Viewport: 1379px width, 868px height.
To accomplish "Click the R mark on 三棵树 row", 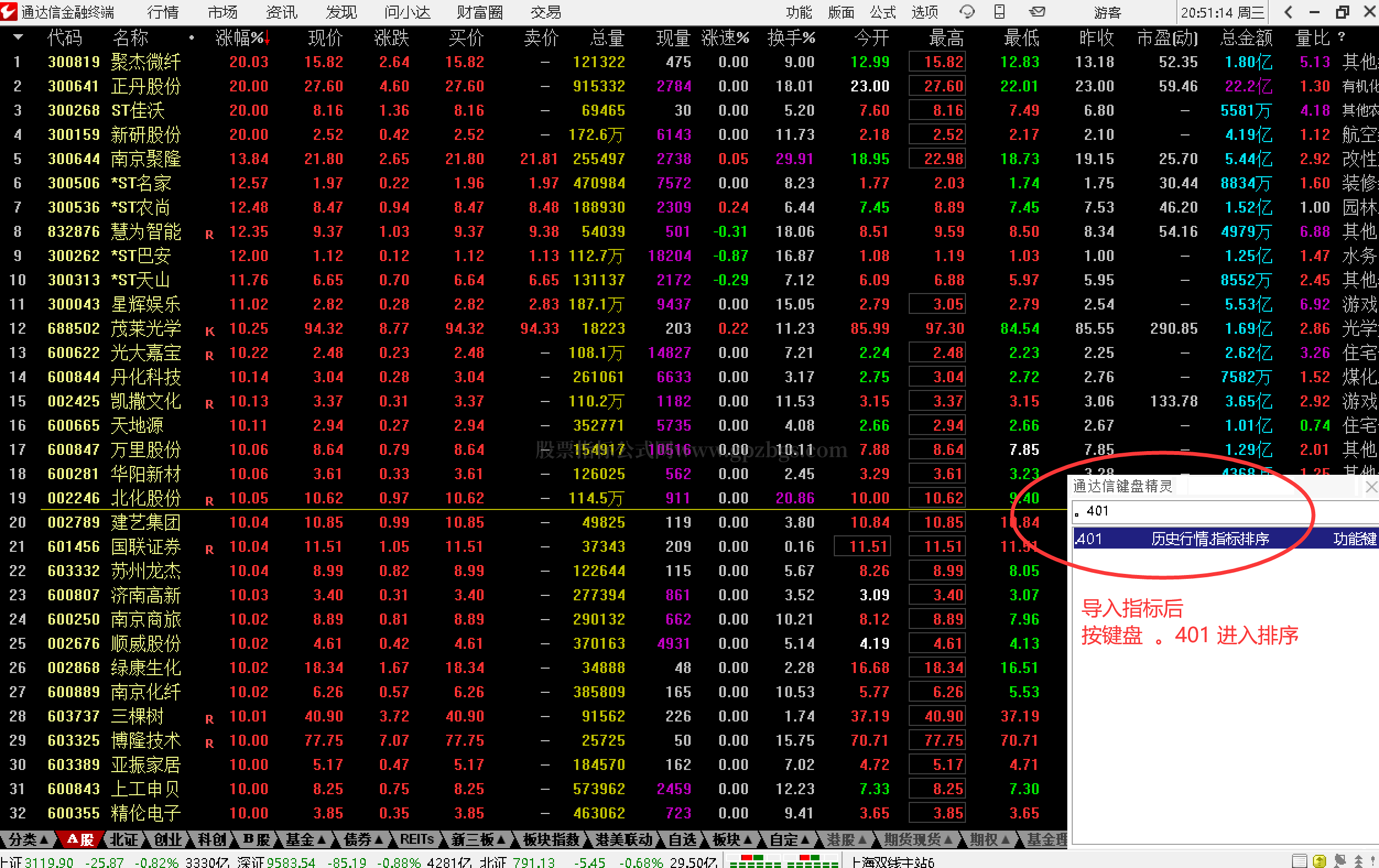I will pos(210,719).
